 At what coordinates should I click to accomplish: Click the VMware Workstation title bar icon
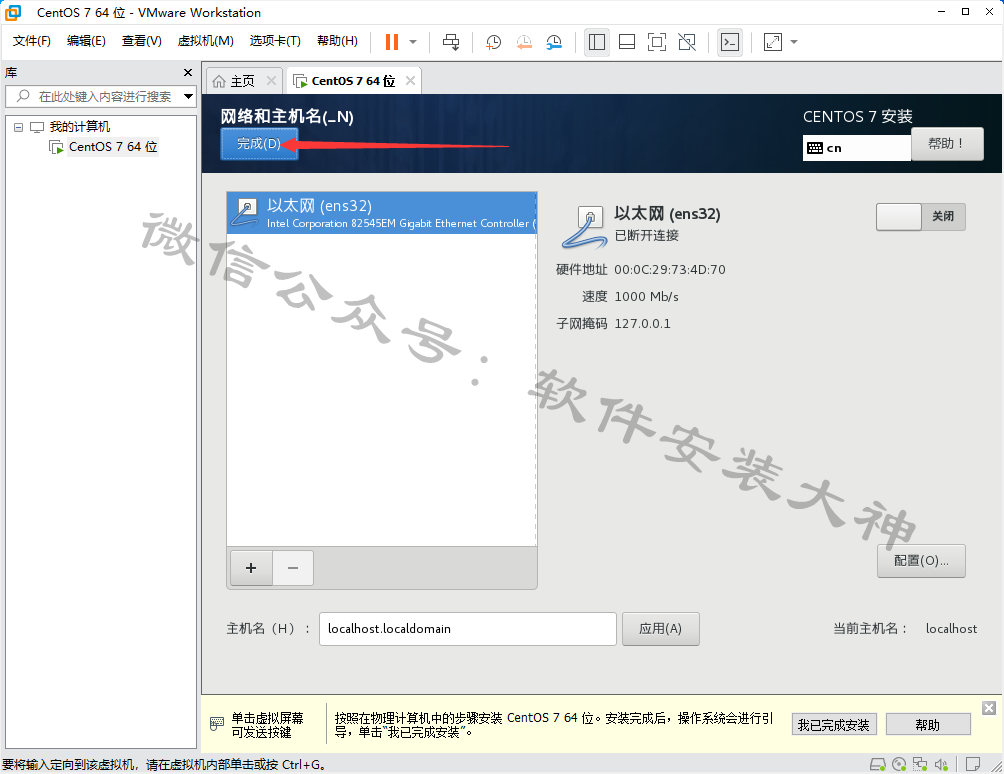tap(12, 13)
